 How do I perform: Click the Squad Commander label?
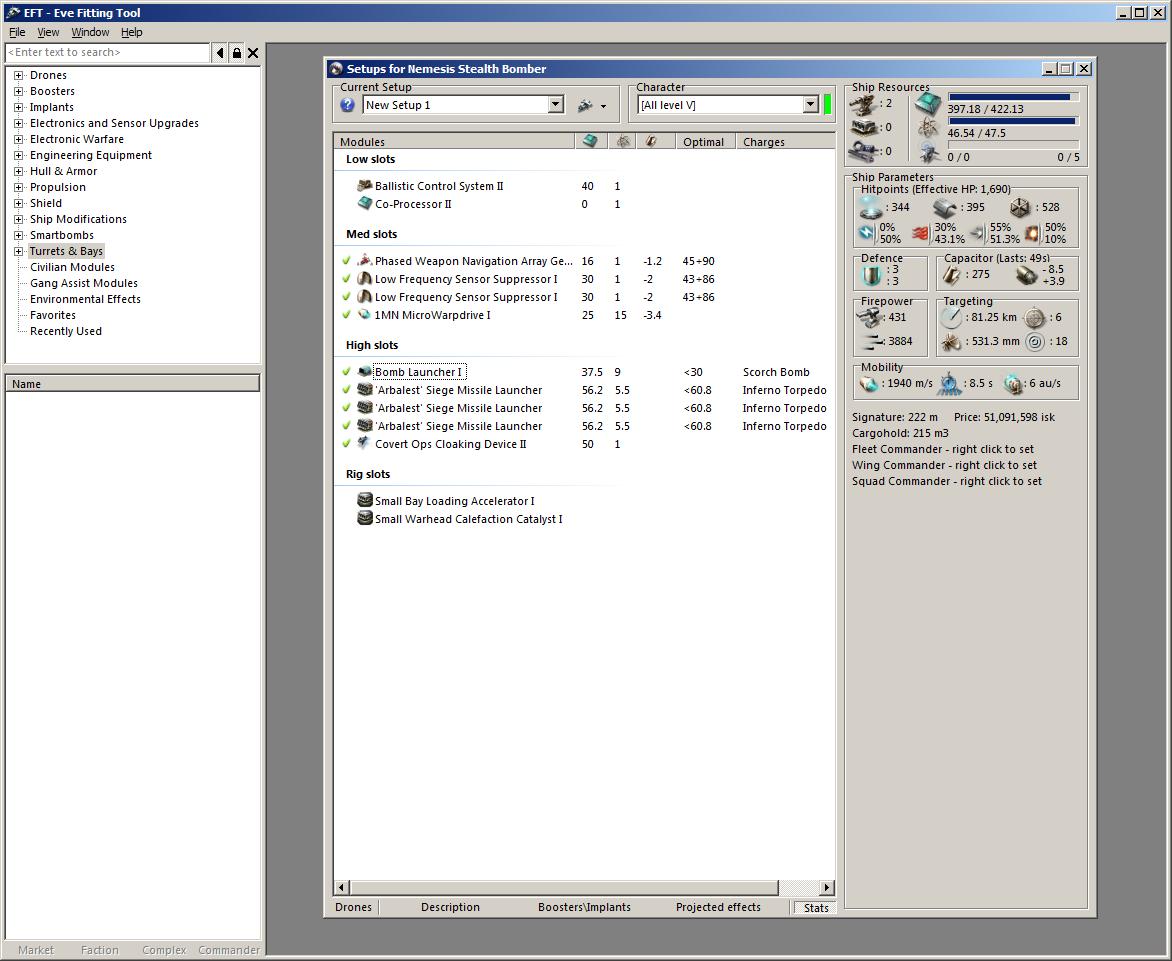946,481
